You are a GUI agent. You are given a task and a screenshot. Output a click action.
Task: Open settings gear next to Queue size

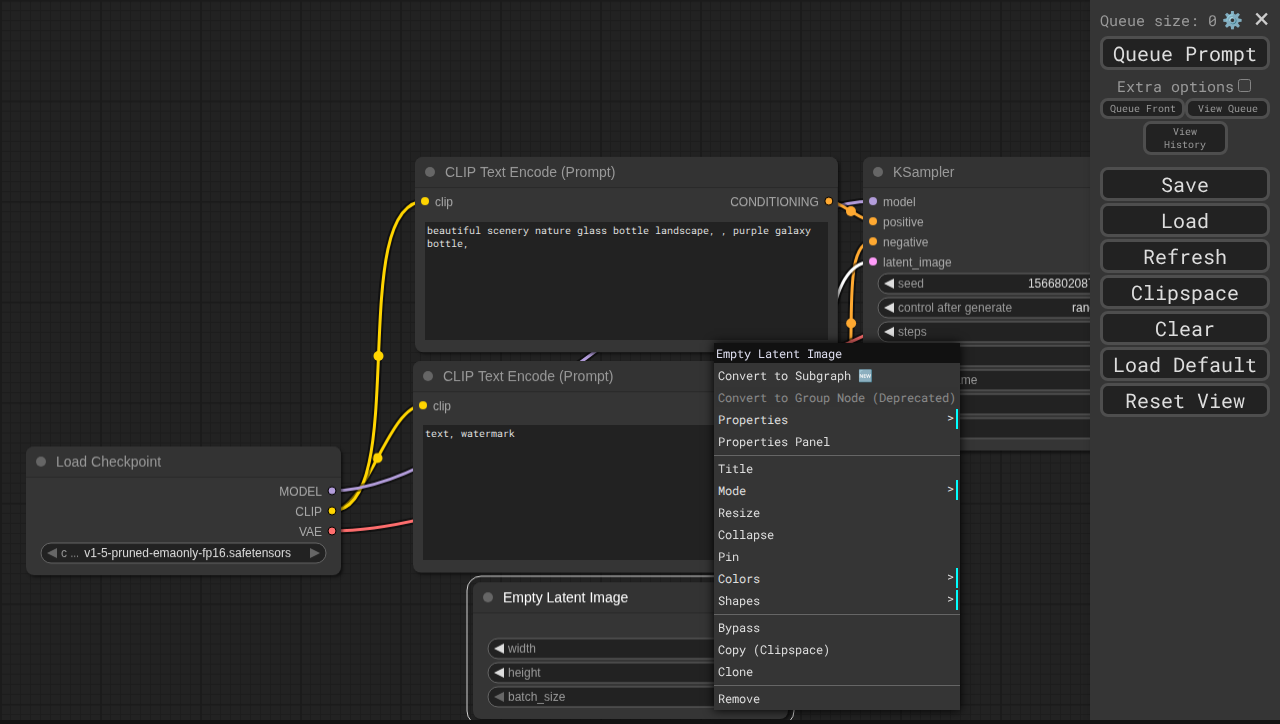click(x=1232, y=20)
